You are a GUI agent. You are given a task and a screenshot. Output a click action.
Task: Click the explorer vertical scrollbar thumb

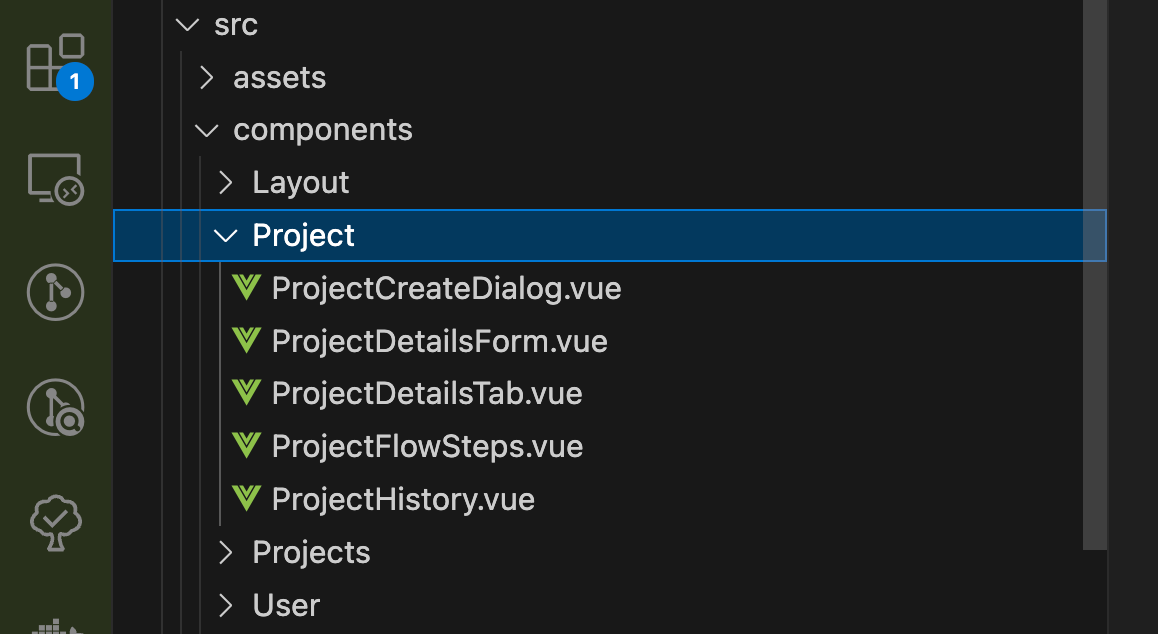coord(1094,275)
